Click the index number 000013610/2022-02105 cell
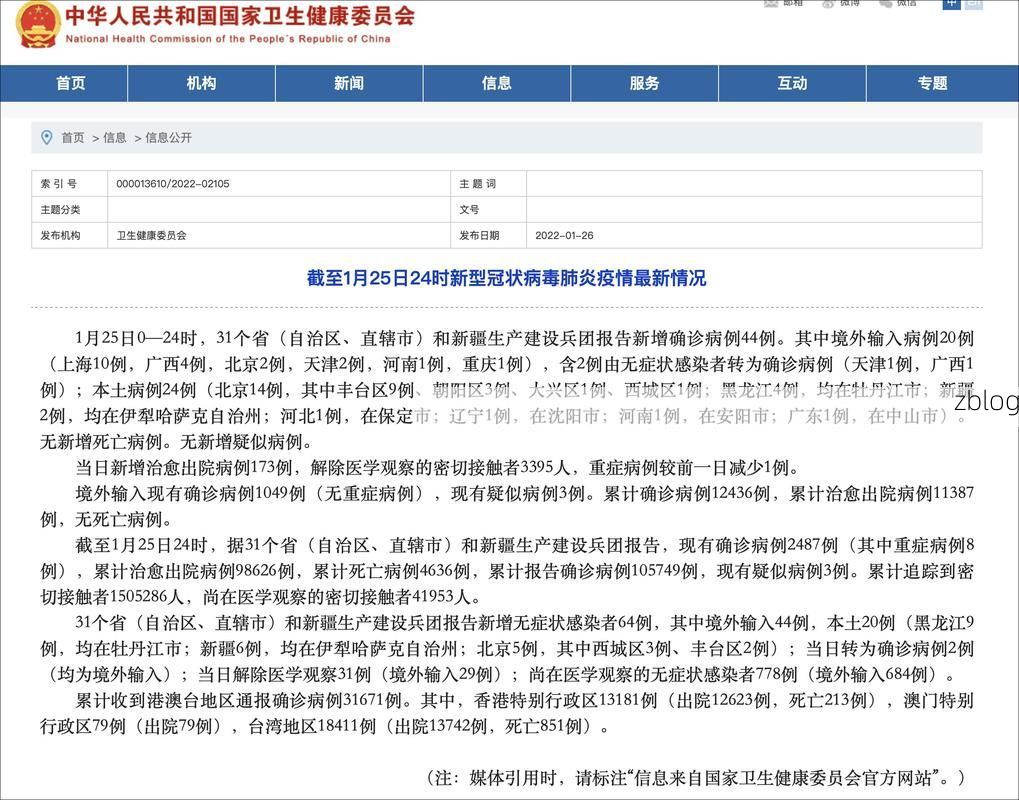 click(x=173, y=184)
